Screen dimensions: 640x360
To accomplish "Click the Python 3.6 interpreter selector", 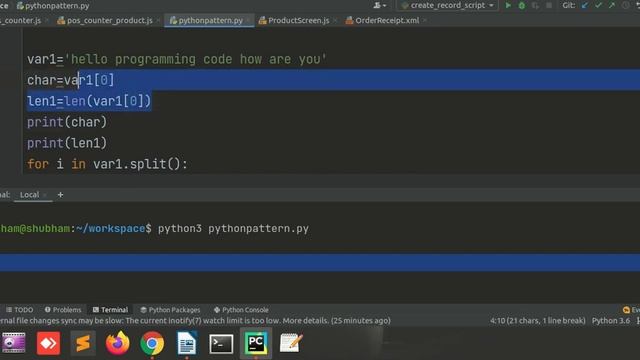I will tap(611, 321).
